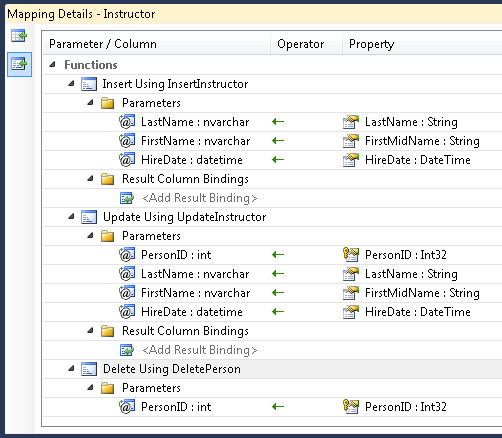502x438 pixels.
Task: Click the Delete Using DeletePerson function icon
Action: click(x=89, y=369)
